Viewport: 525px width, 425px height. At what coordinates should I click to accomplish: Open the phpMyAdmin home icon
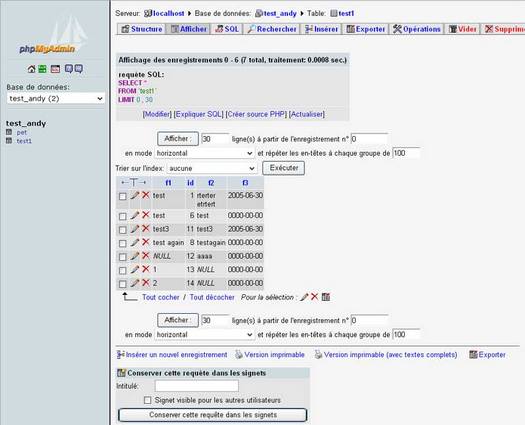click(31, 69)
